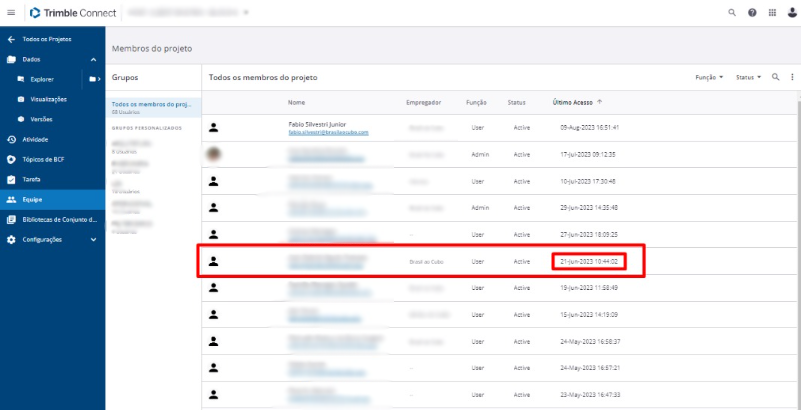
Task: Open the user profile icon
Action: pos(790,13)
